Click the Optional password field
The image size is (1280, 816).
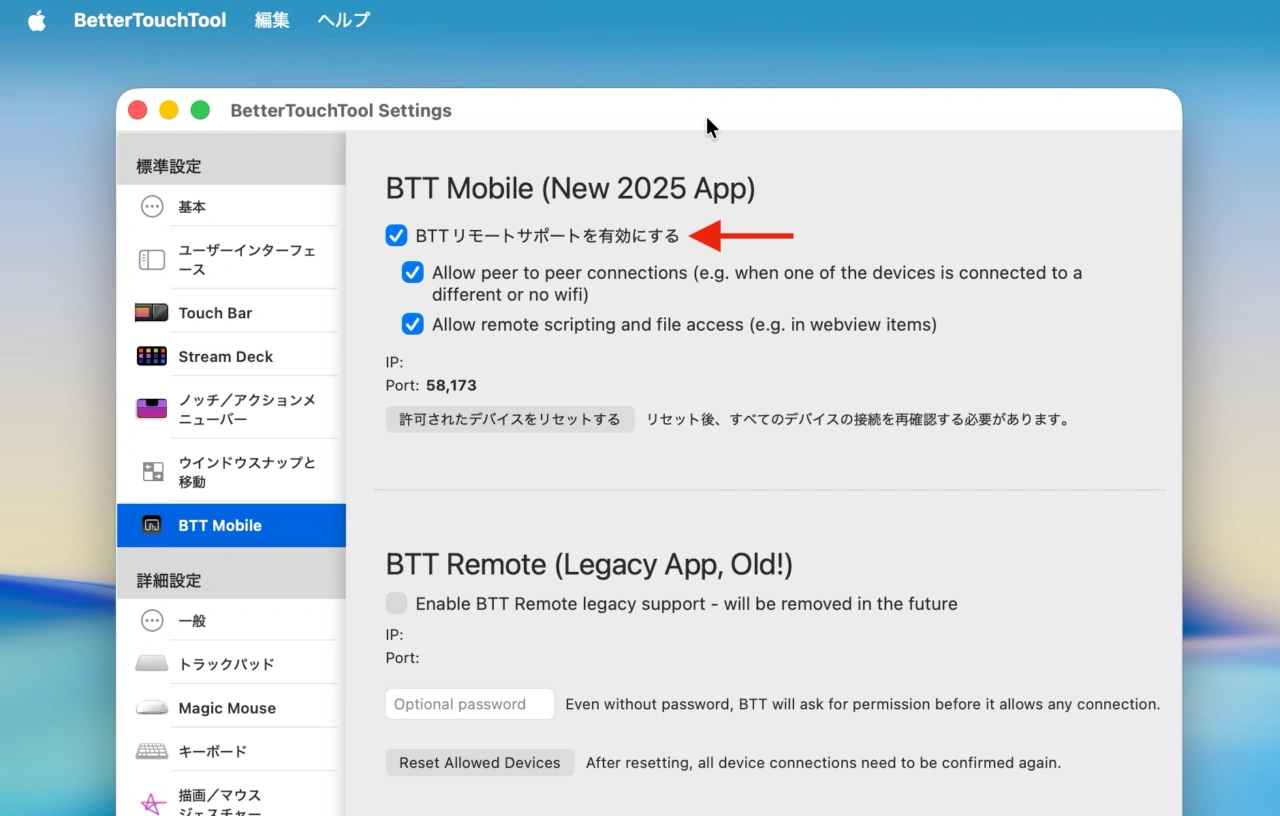470,704
